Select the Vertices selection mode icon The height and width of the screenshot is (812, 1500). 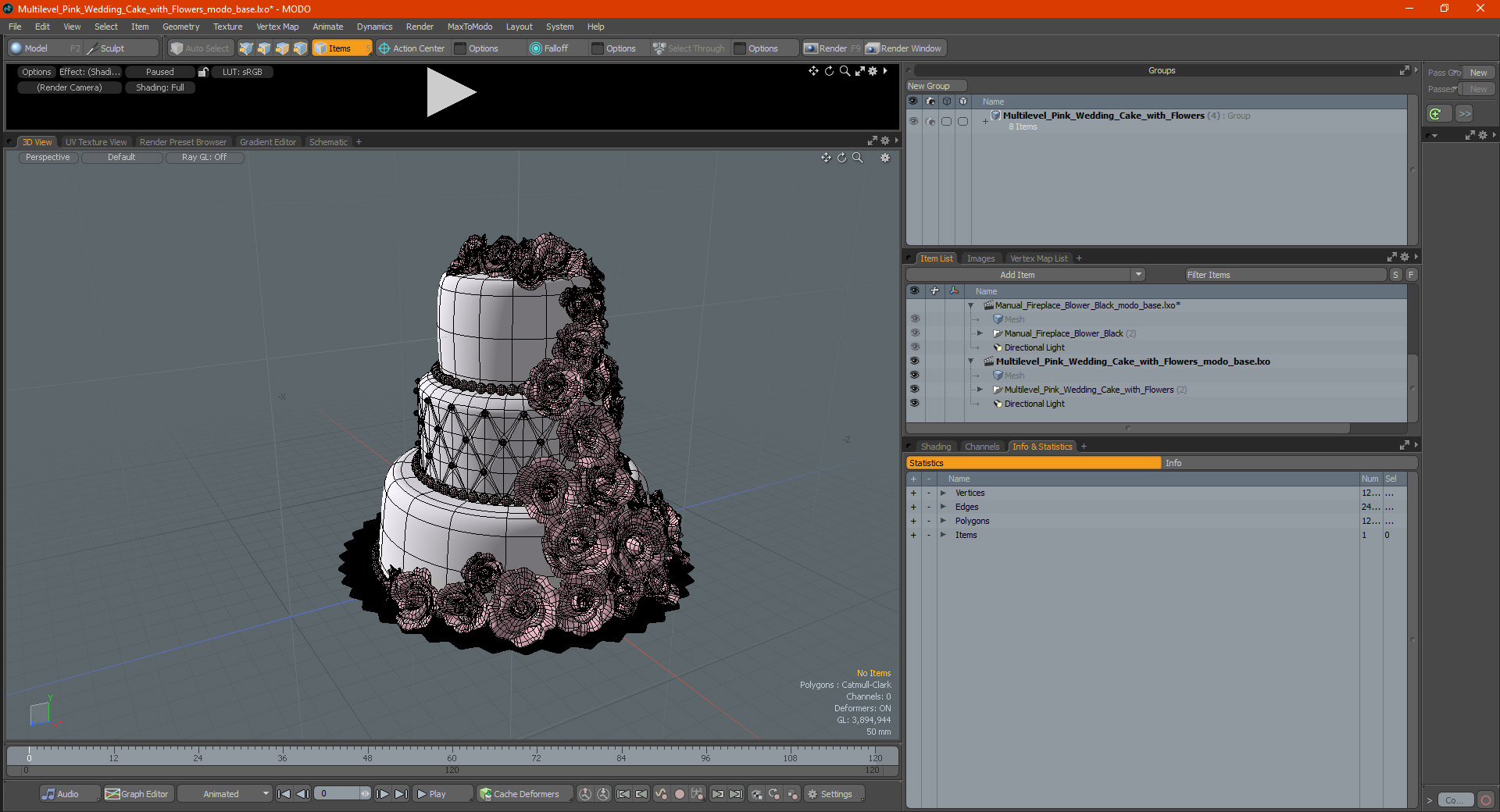pos(246,48)
